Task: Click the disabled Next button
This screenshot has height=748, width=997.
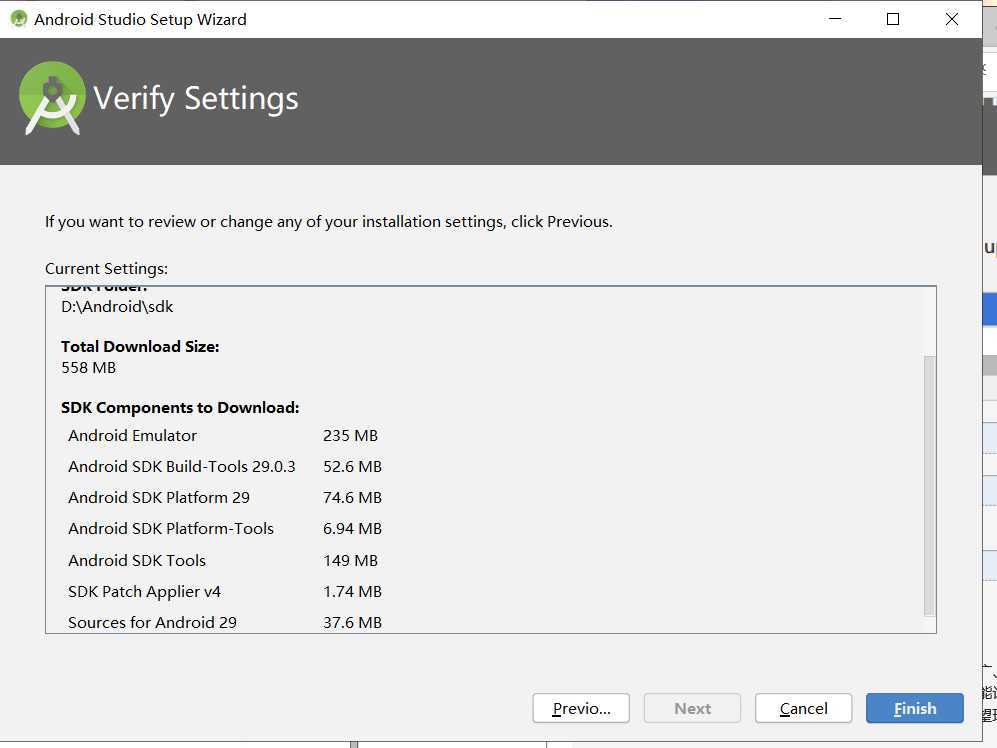Action: [x=692, y=708]
